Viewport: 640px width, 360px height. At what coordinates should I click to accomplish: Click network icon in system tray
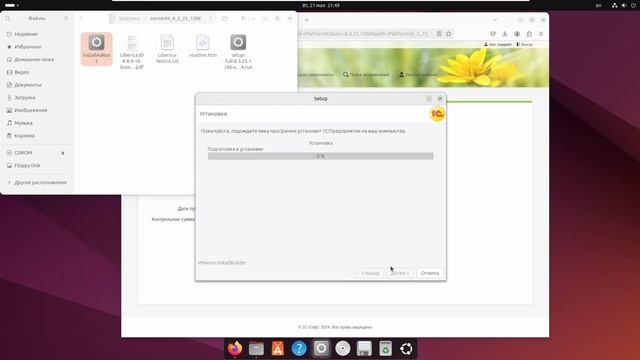click(615, 5)
